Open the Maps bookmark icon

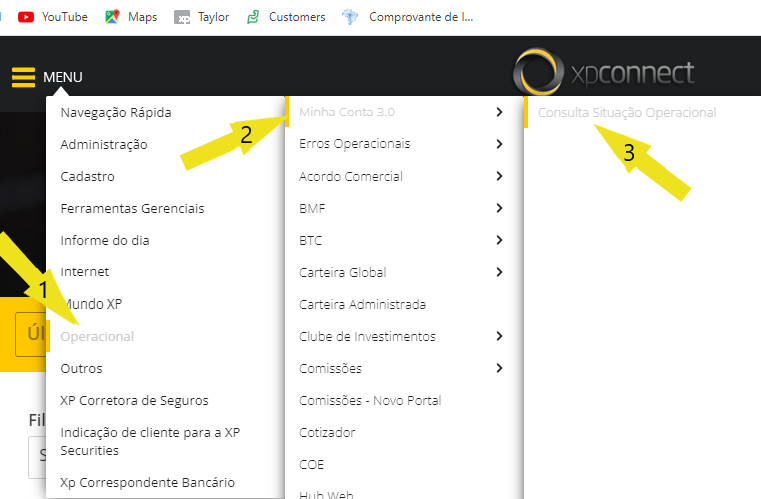pos(112,17)
